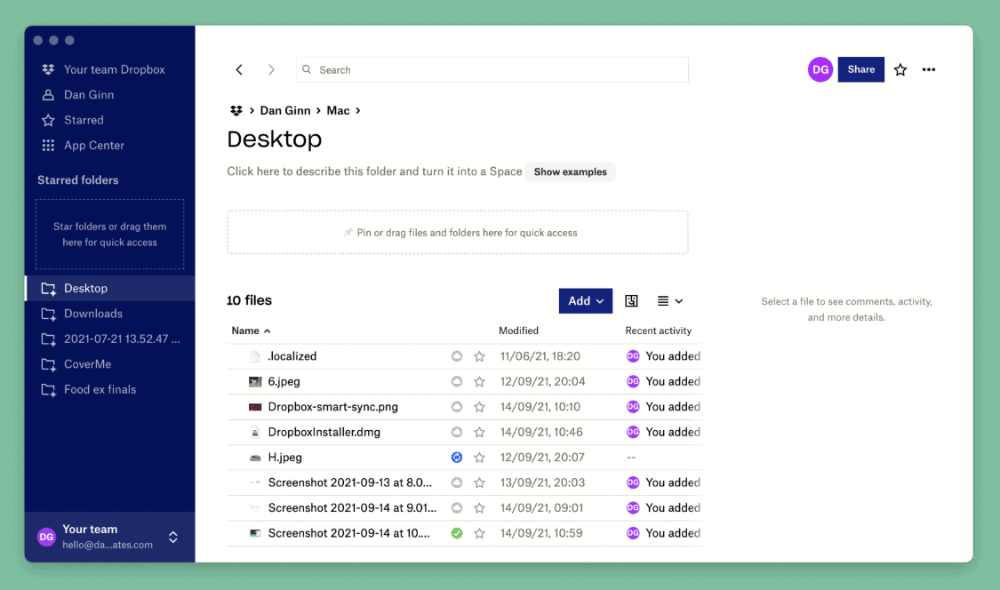Select the search magnifying glass icon

(306, 69)
